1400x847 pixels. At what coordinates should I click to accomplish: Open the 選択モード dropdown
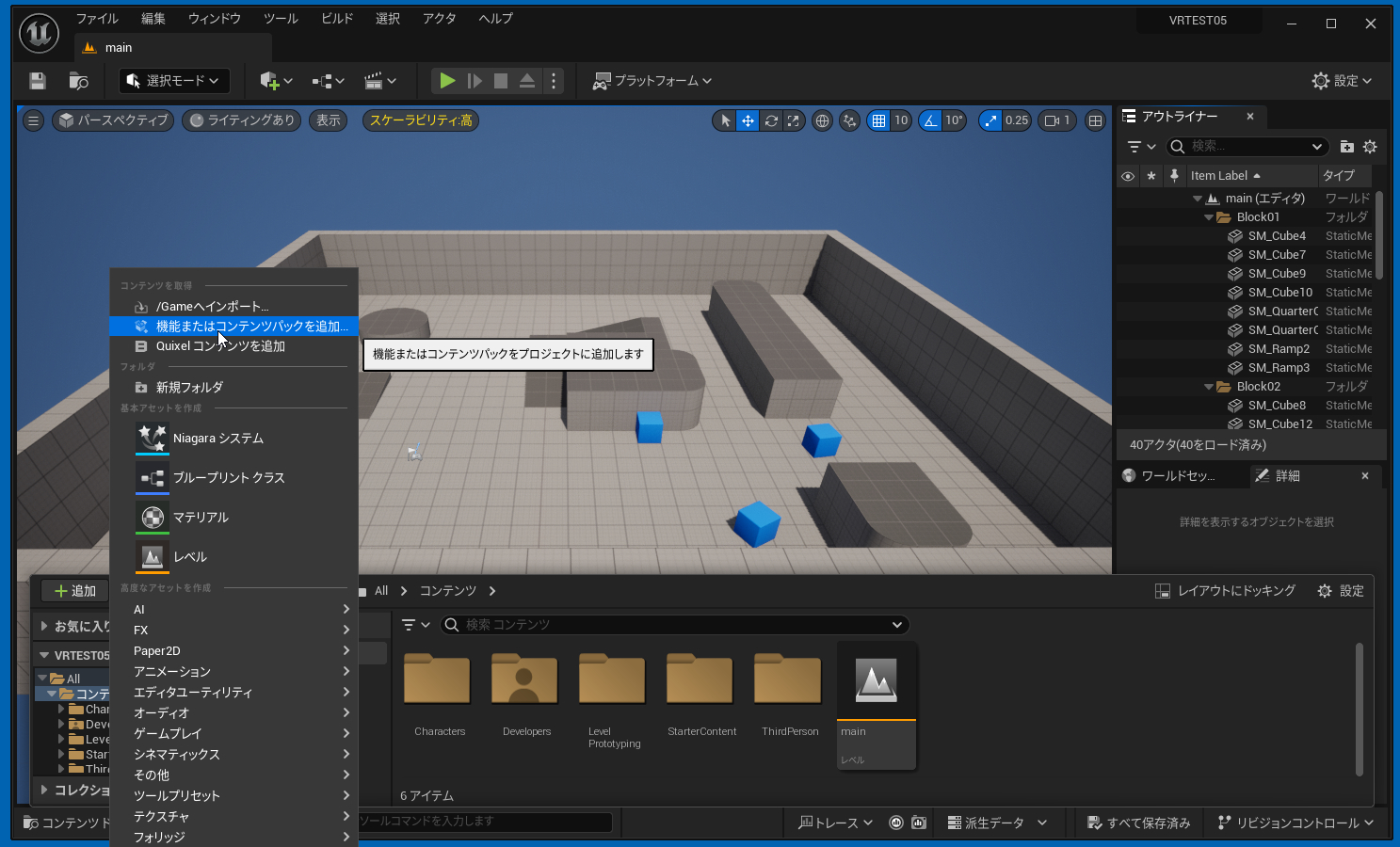(174, 81)
